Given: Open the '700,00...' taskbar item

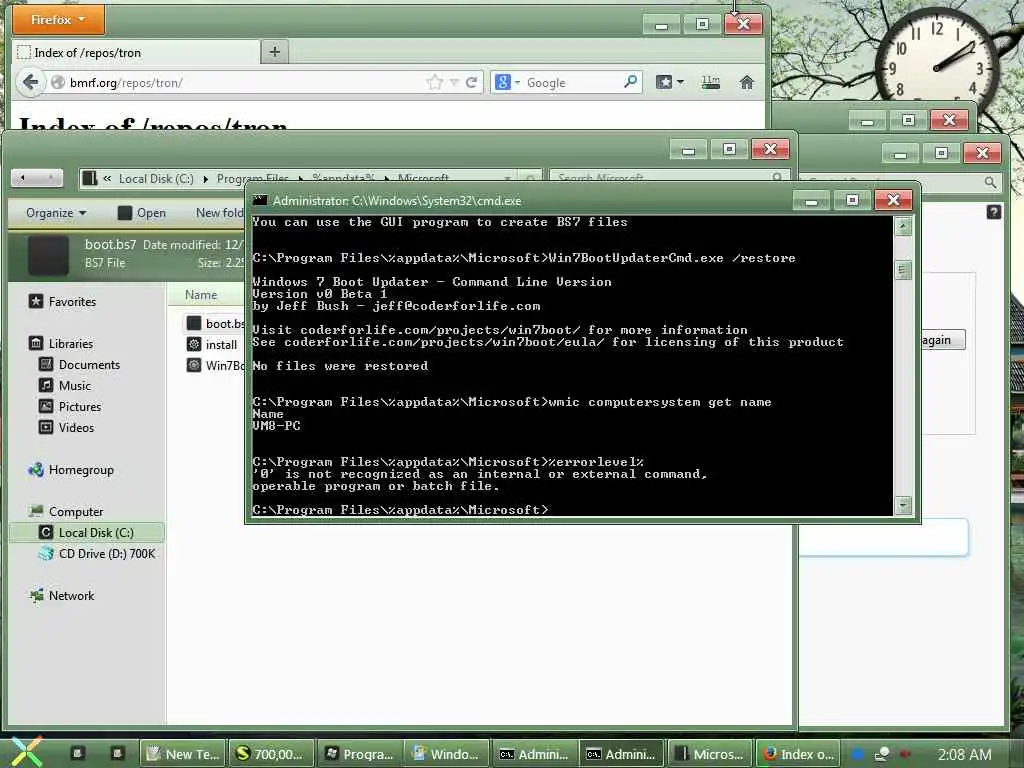Looking at the screenshot, I should pyautogui.click(x=271, y=754).
